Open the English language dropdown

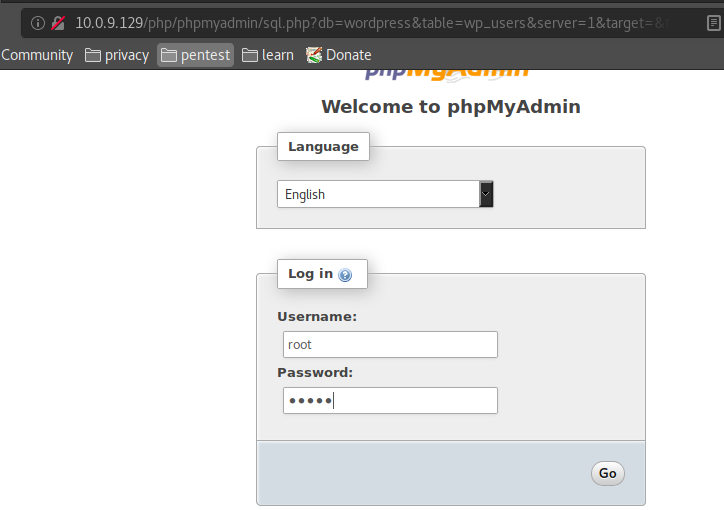coord(385,194)
